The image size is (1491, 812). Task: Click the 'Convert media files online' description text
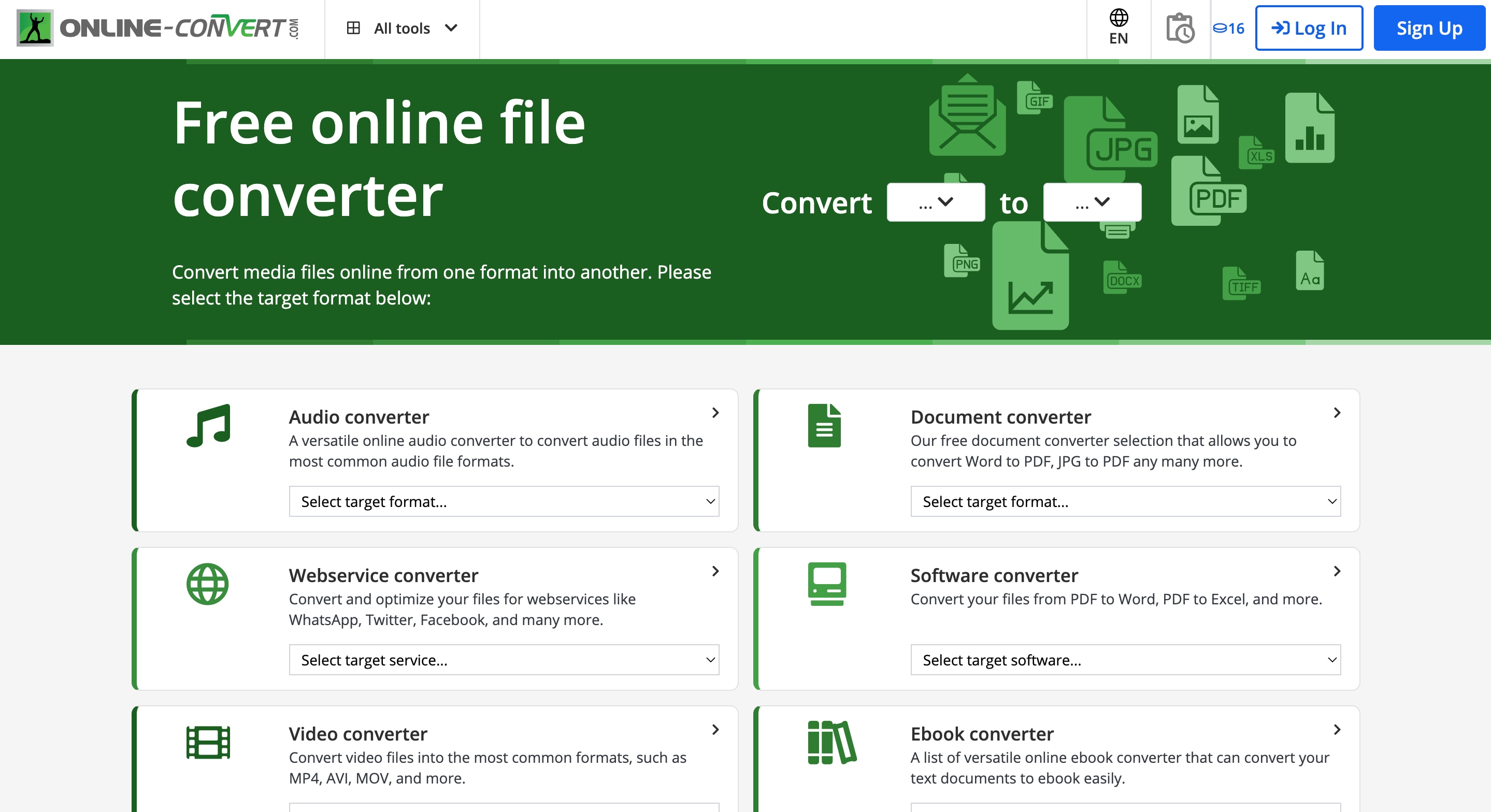click(441, 285)
